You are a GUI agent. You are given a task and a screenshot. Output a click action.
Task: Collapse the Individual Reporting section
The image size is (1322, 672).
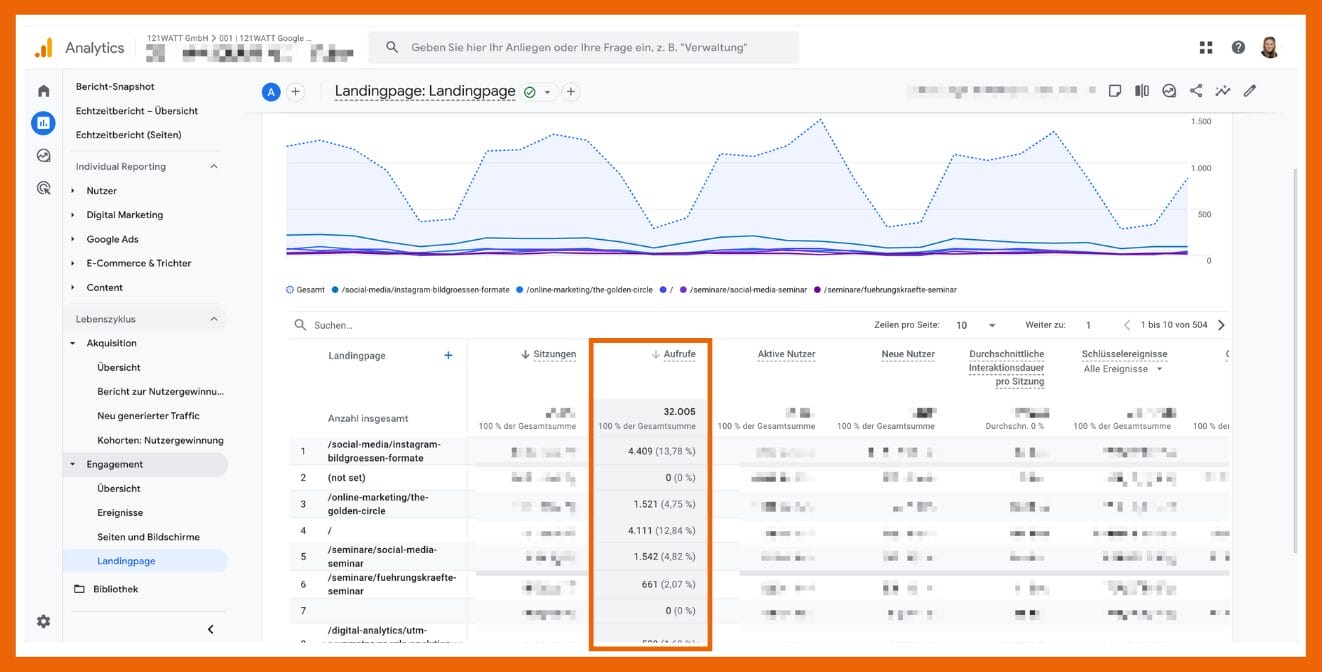coord(213,167)
